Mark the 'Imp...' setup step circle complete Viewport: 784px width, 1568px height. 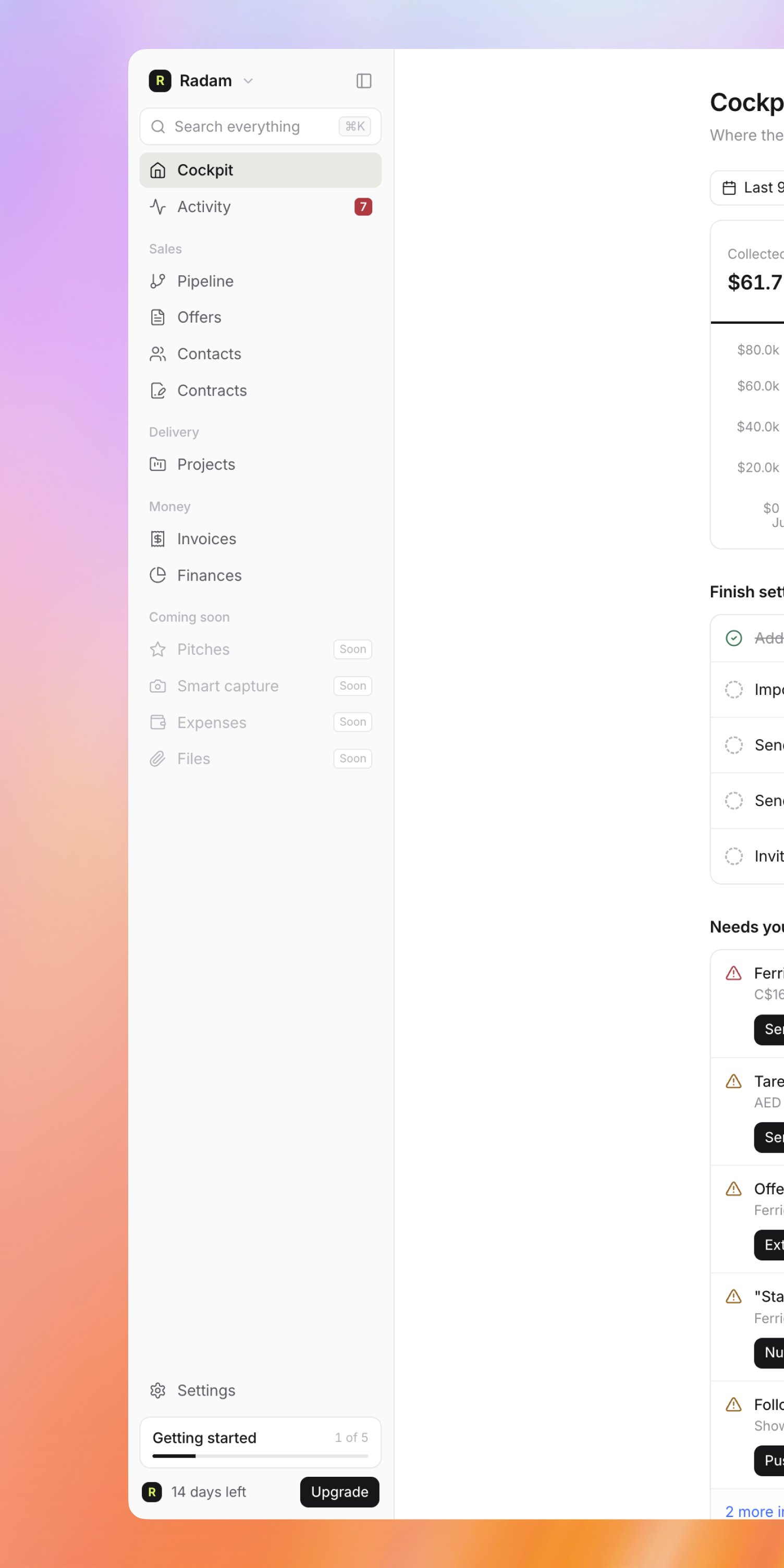click(733, 690)
